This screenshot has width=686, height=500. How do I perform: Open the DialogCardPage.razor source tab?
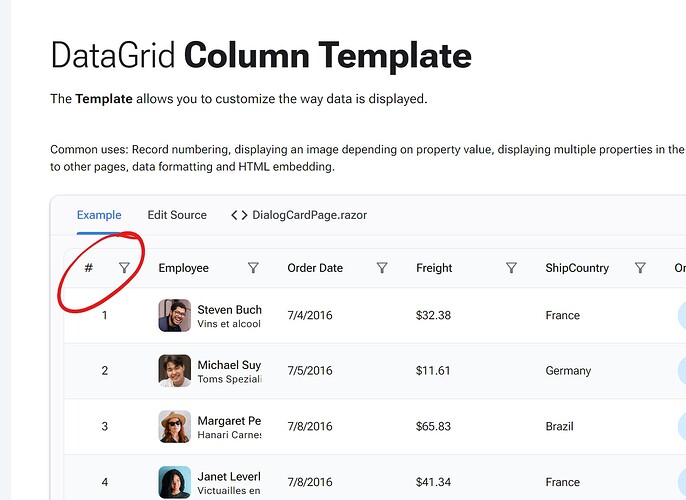309,215
